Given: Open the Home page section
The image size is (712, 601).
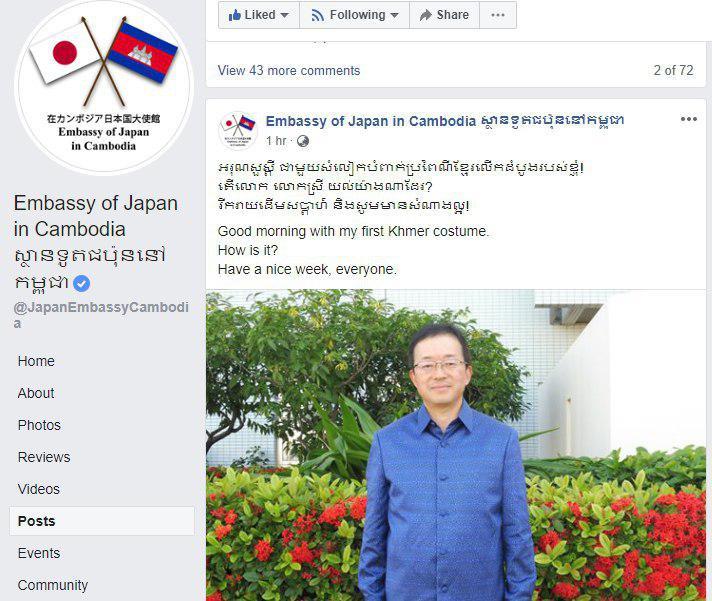Looking at the screenshot, I should tap(36, 361).
